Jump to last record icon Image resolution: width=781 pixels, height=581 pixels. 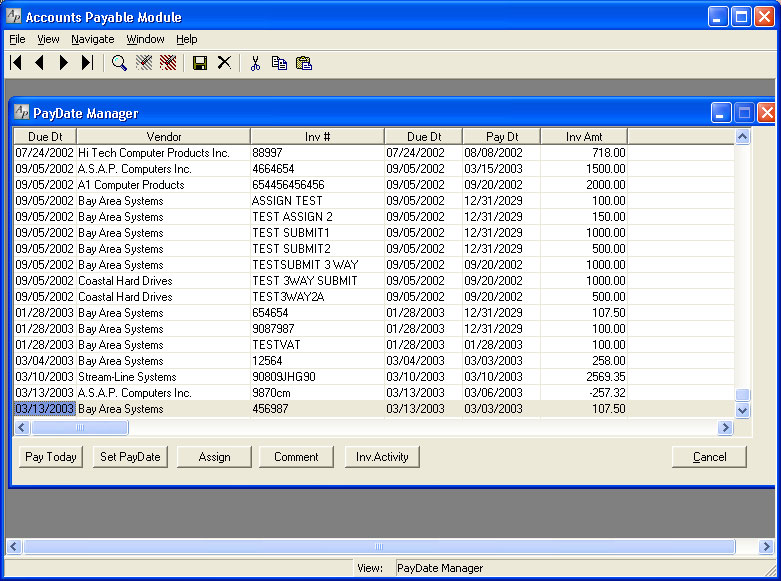[87, 63]
